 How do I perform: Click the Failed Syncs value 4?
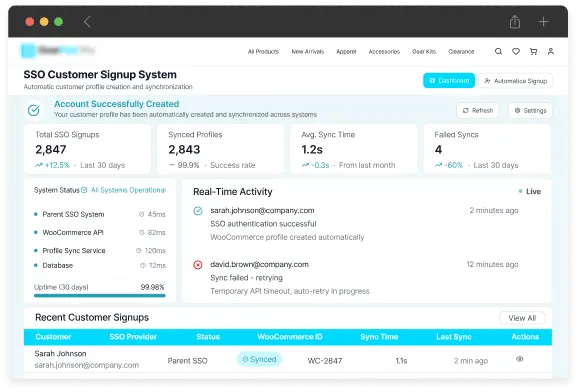pyautogui.click(x=438, y=149)
